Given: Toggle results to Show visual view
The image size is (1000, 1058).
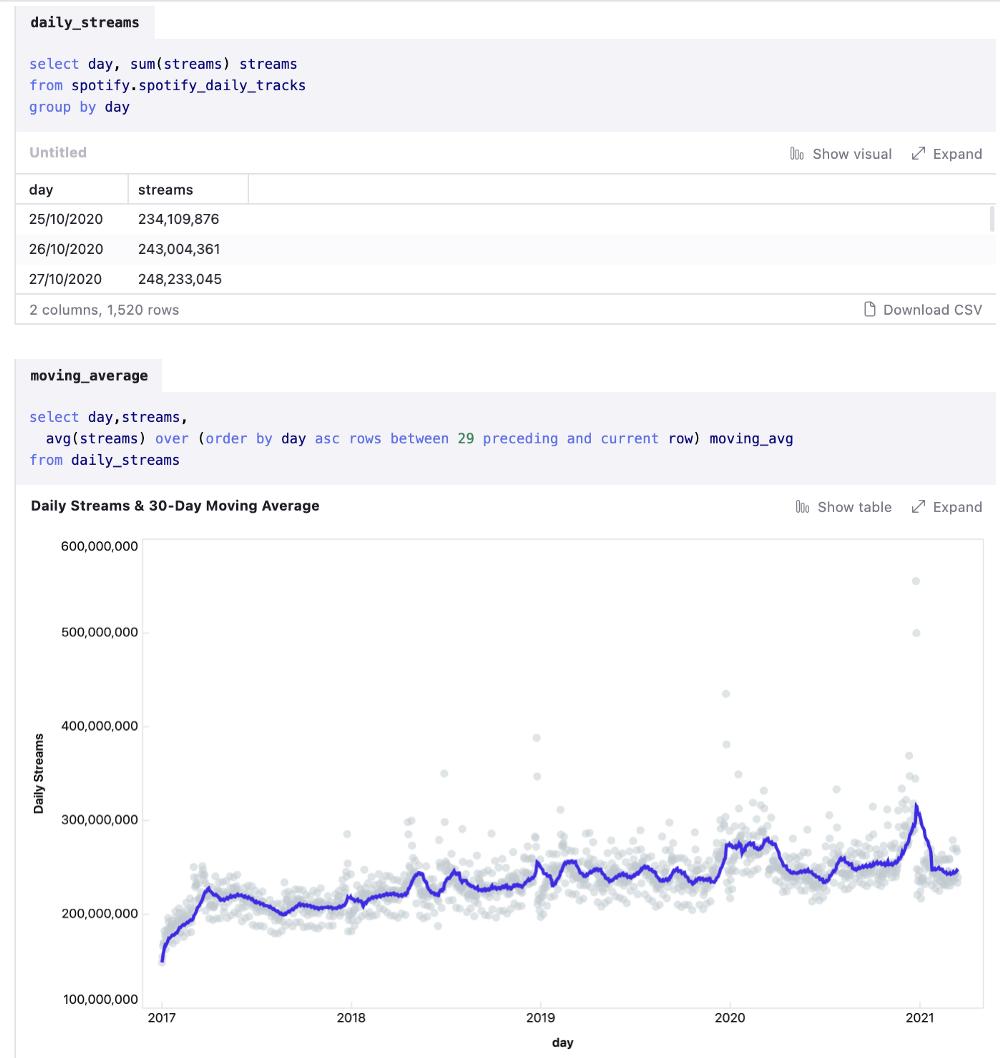Looking at the screenshot, I should (x=841, y=154).
